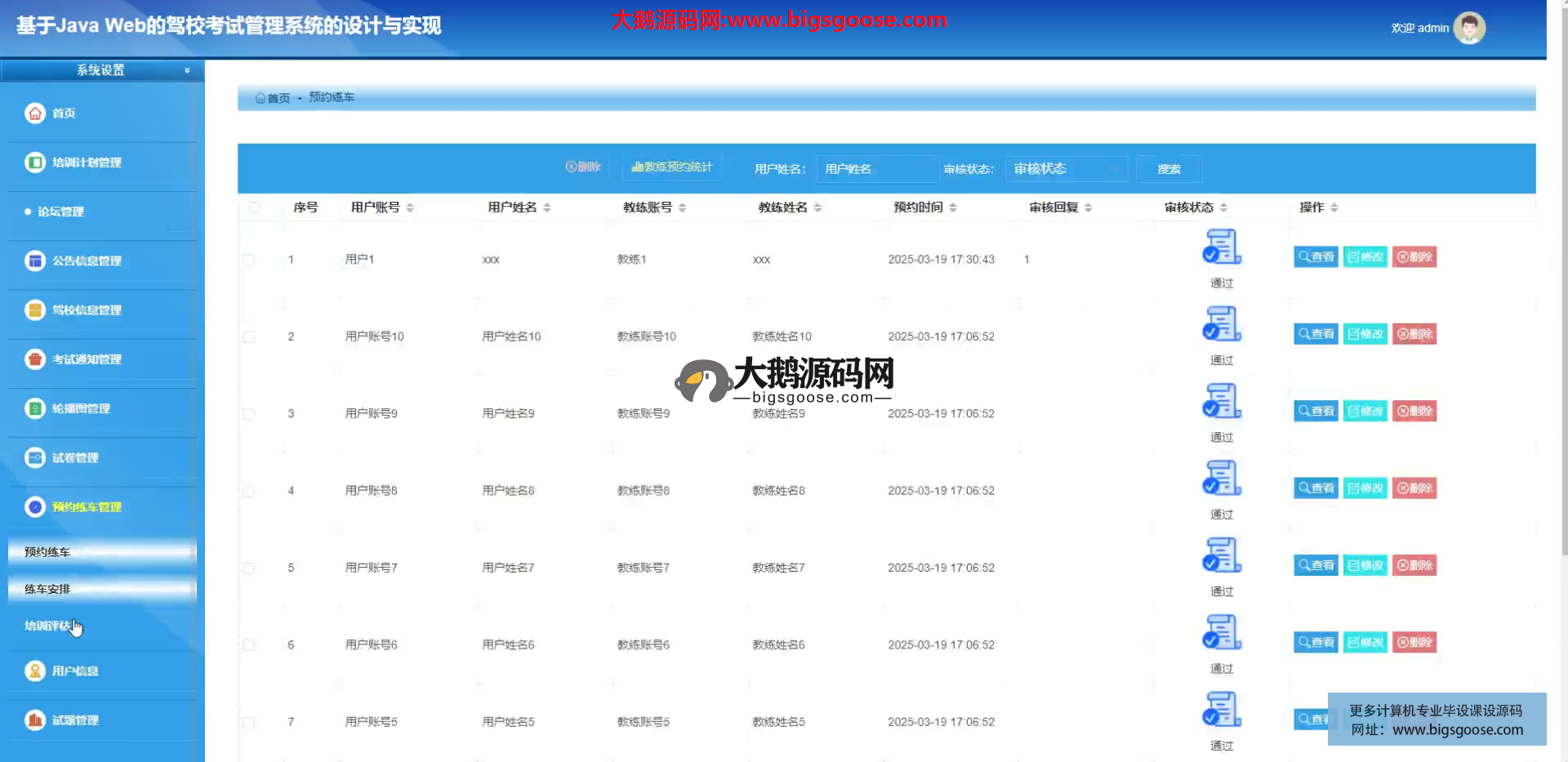Check the checkbox for row 1
This screenshot has width=1568, height=762.
coord(249,260)
